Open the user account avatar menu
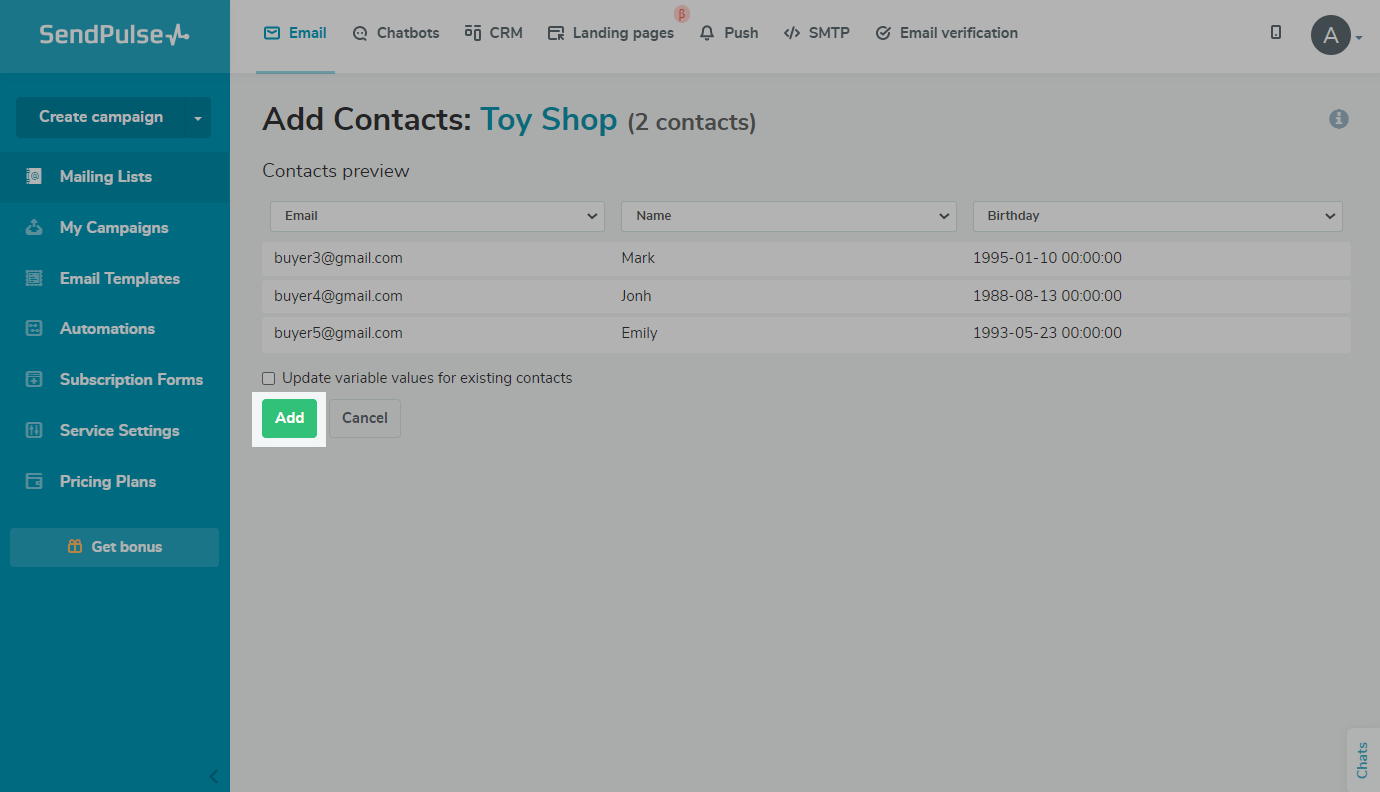The image size is (1380, 792). 1331,35
